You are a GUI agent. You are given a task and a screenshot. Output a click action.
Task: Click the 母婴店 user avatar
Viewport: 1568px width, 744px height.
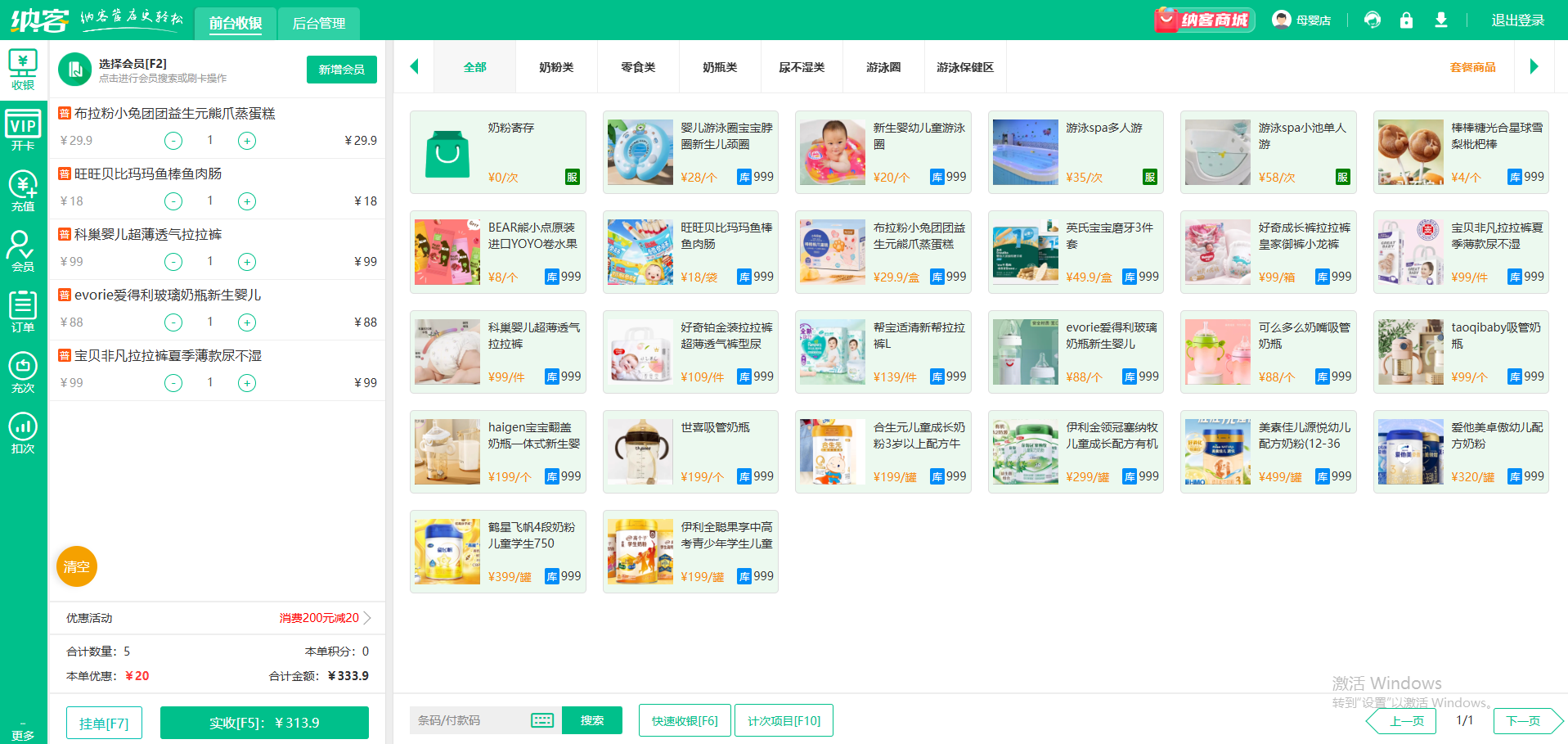(x=1282, y=20)
